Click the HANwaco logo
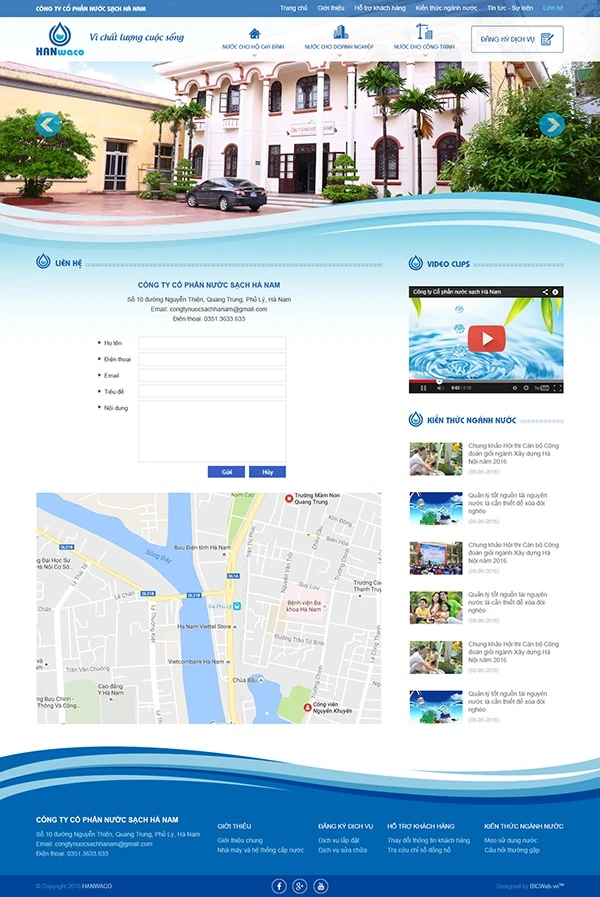600x897 pixels. point(59,39)
